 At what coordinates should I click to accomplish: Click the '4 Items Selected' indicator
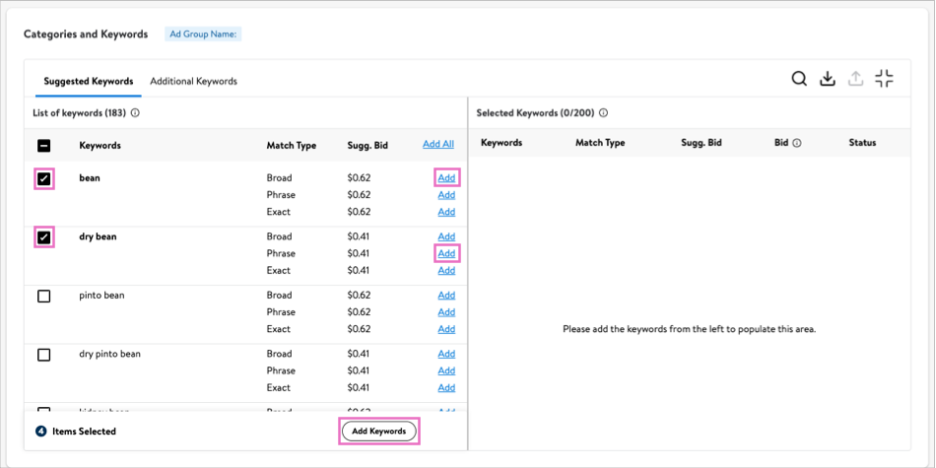[x=76, y=431]
